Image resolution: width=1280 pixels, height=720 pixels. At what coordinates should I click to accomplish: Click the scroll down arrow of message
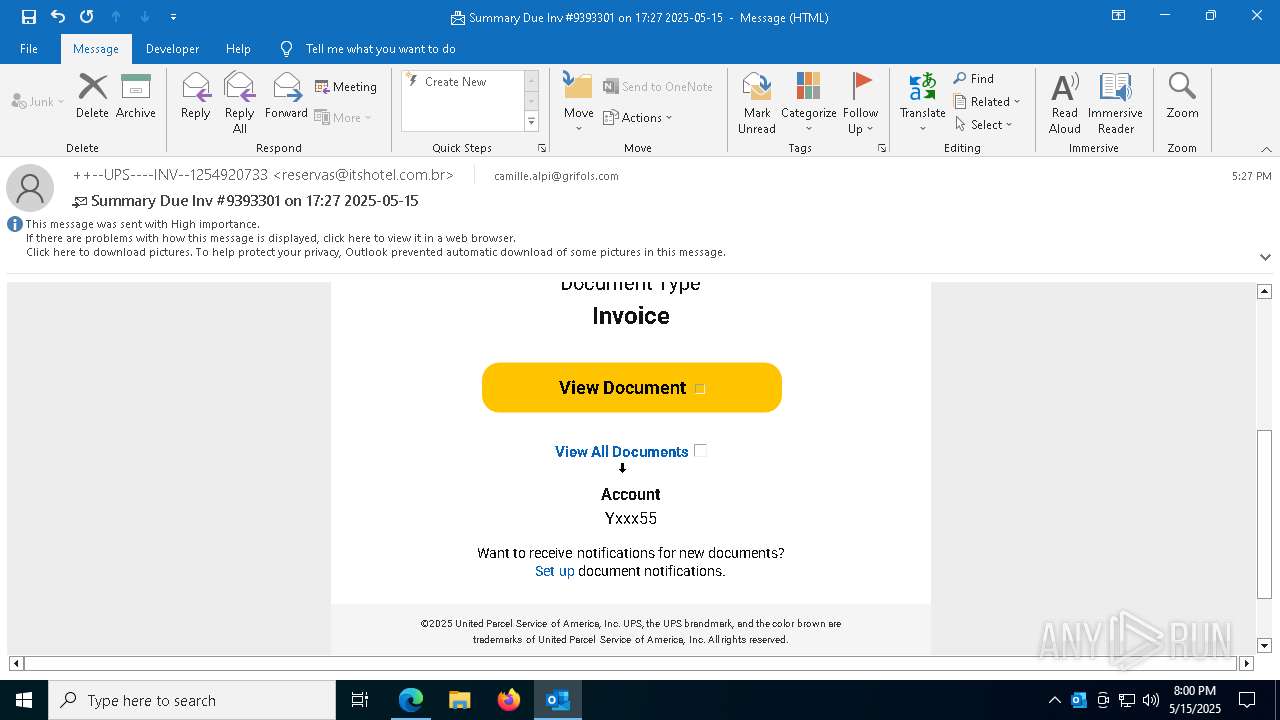coord(1264,646)
